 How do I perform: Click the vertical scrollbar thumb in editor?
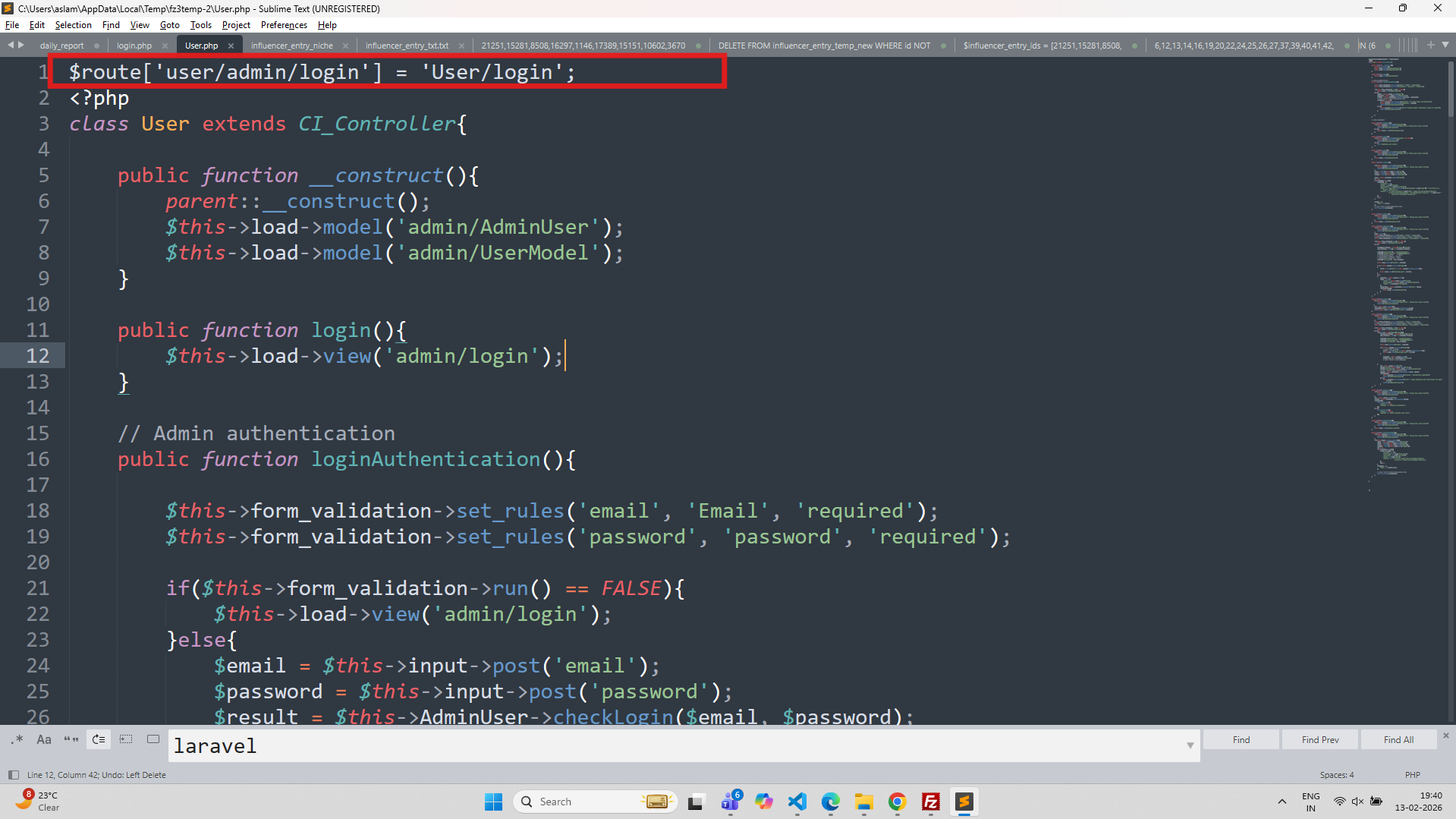[x=1451, y=90]
